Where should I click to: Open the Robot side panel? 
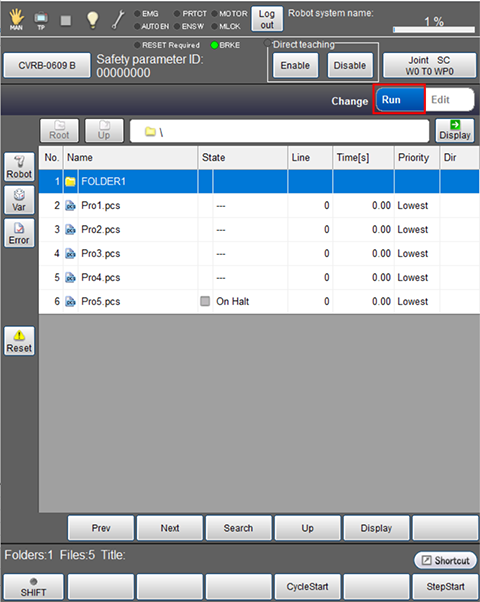19,167
